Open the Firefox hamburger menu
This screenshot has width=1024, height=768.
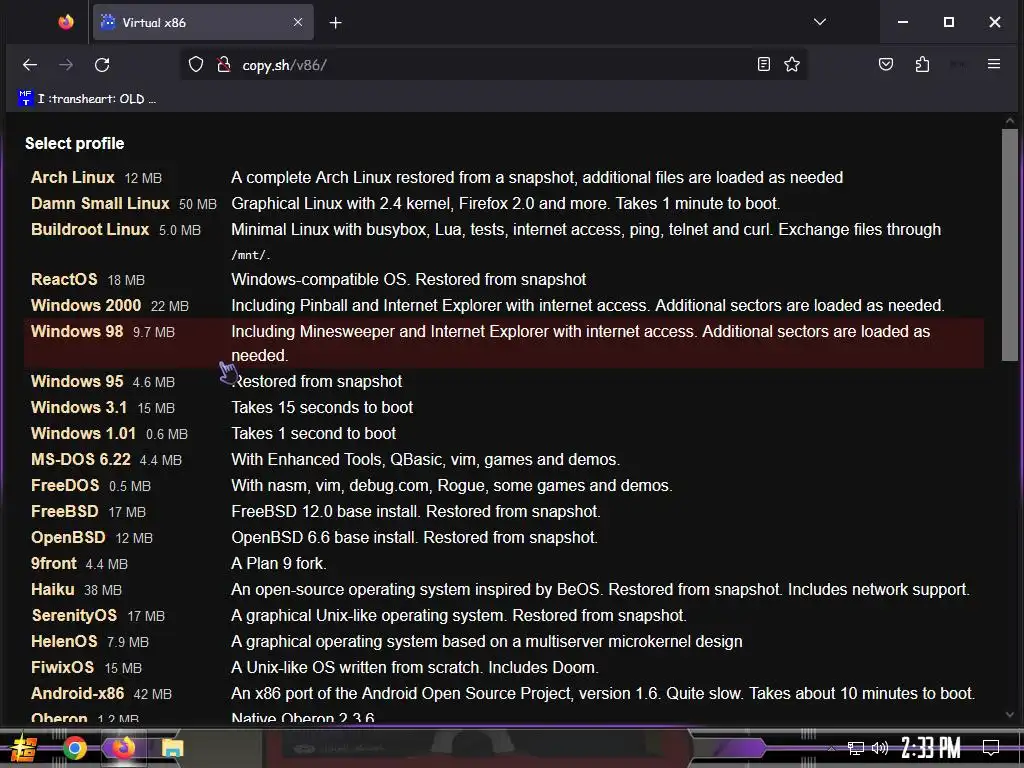(x=994, y=64)
